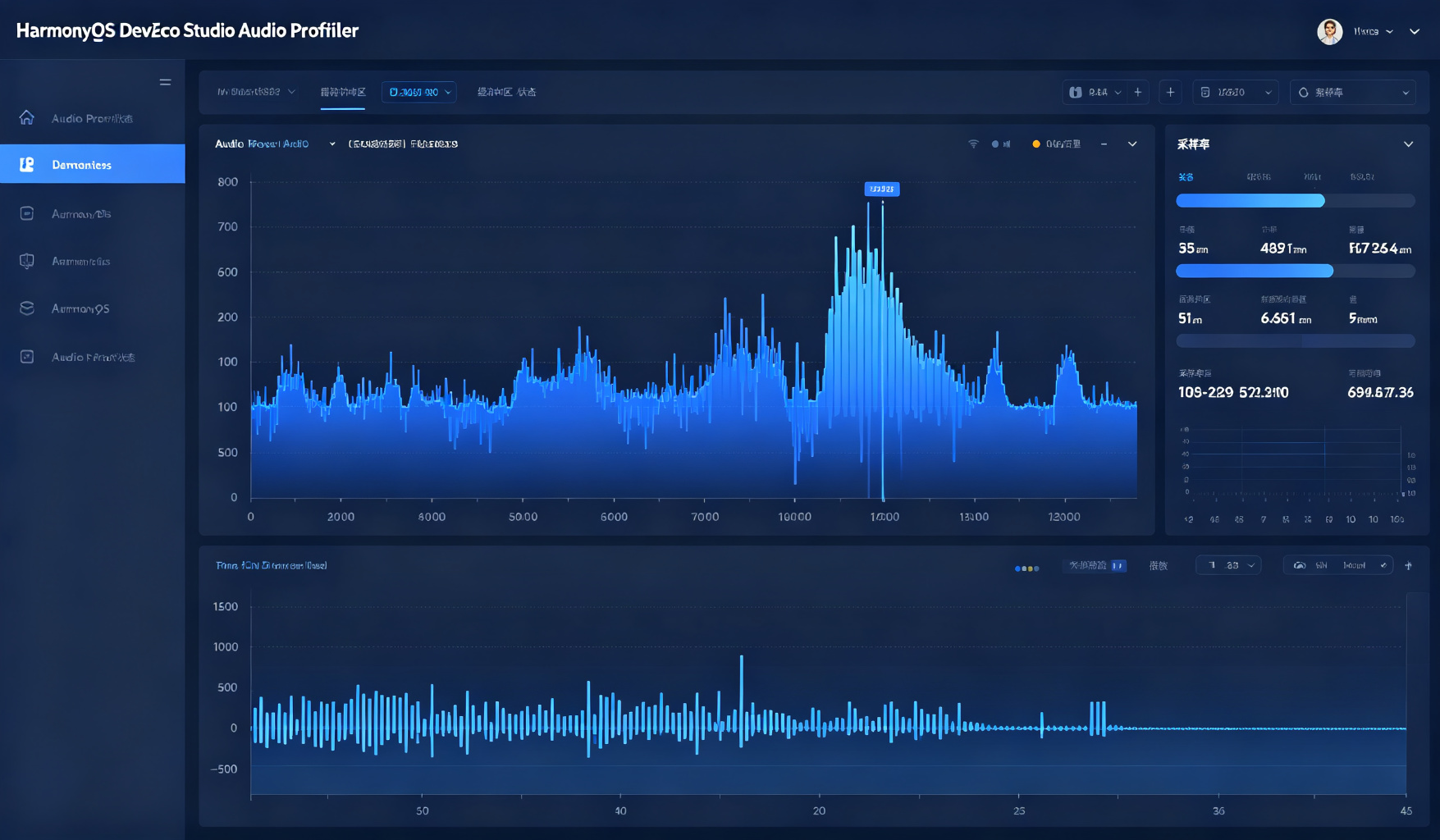Click the shield icon in the sidebar
Viewport: 1440px width, 840px height.
(27, 261)
